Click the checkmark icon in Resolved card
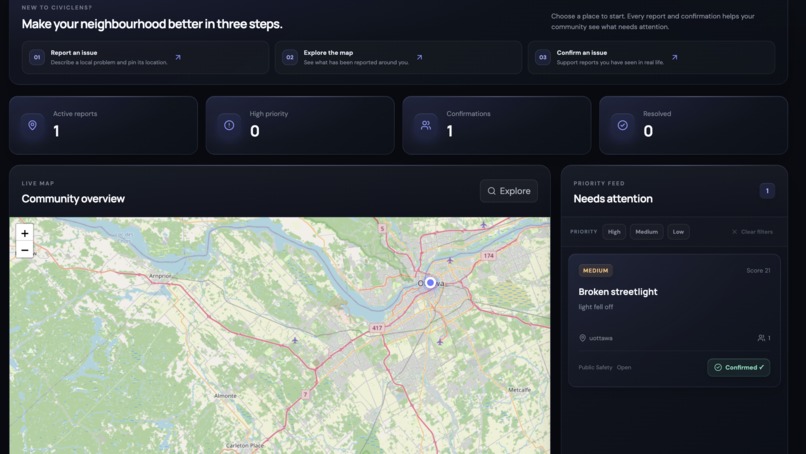This screenshot has width=806, height=454. [x=622, y=125]
